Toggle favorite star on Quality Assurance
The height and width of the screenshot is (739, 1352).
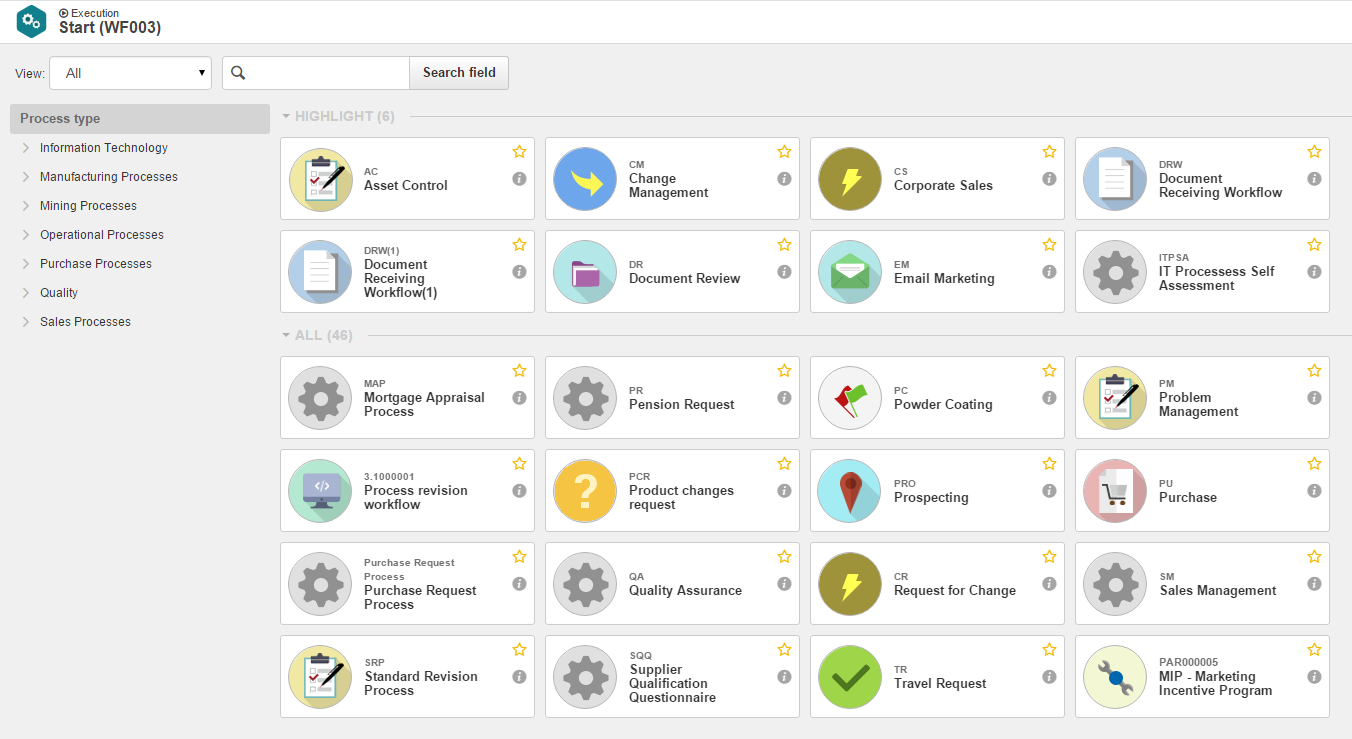784,557
